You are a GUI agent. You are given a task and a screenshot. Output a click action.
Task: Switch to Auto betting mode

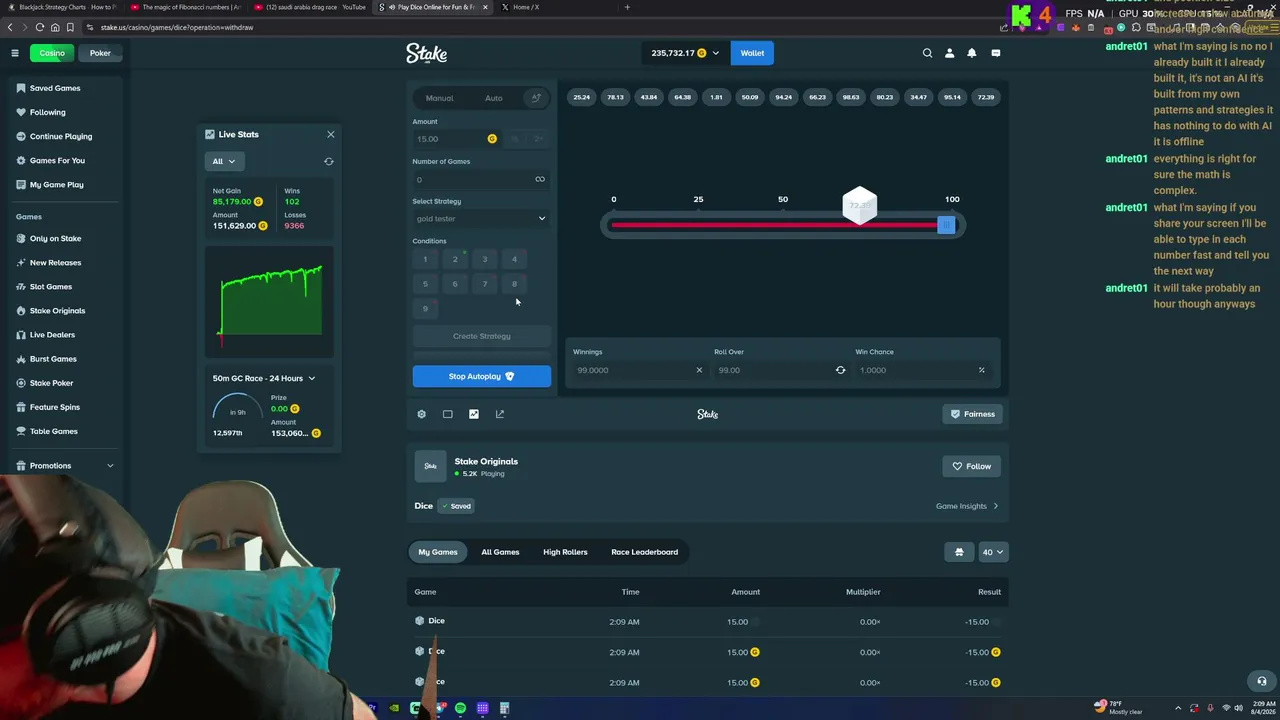click(x=494, y=98)
